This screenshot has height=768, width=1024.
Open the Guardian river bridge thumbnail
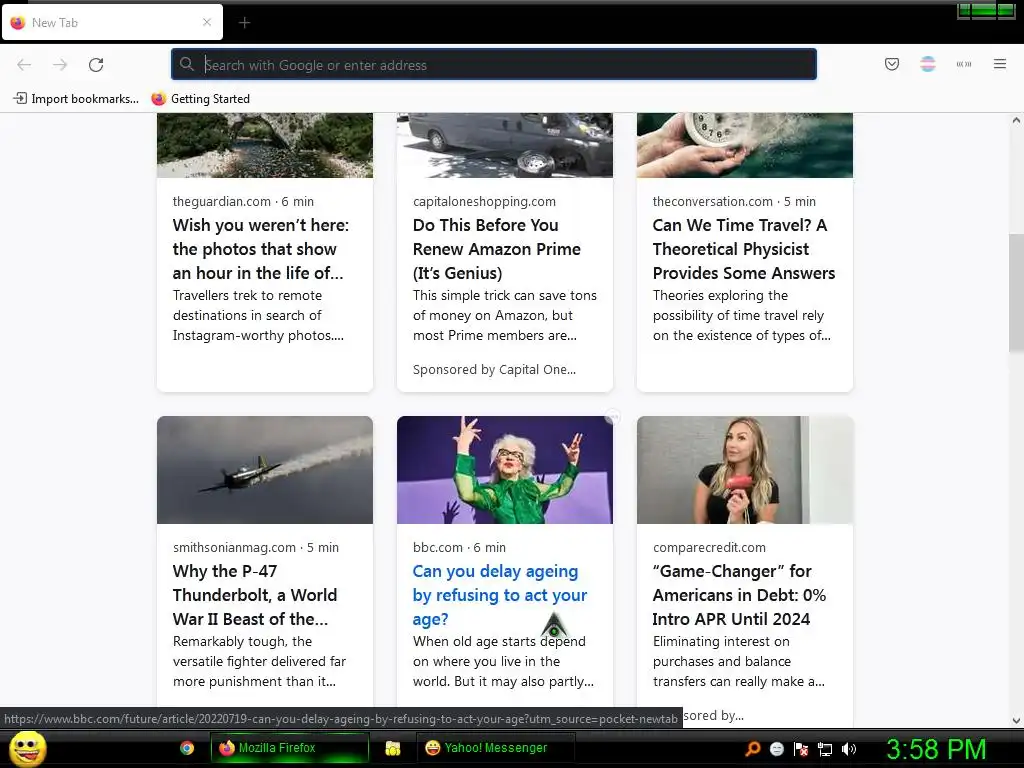265,145
